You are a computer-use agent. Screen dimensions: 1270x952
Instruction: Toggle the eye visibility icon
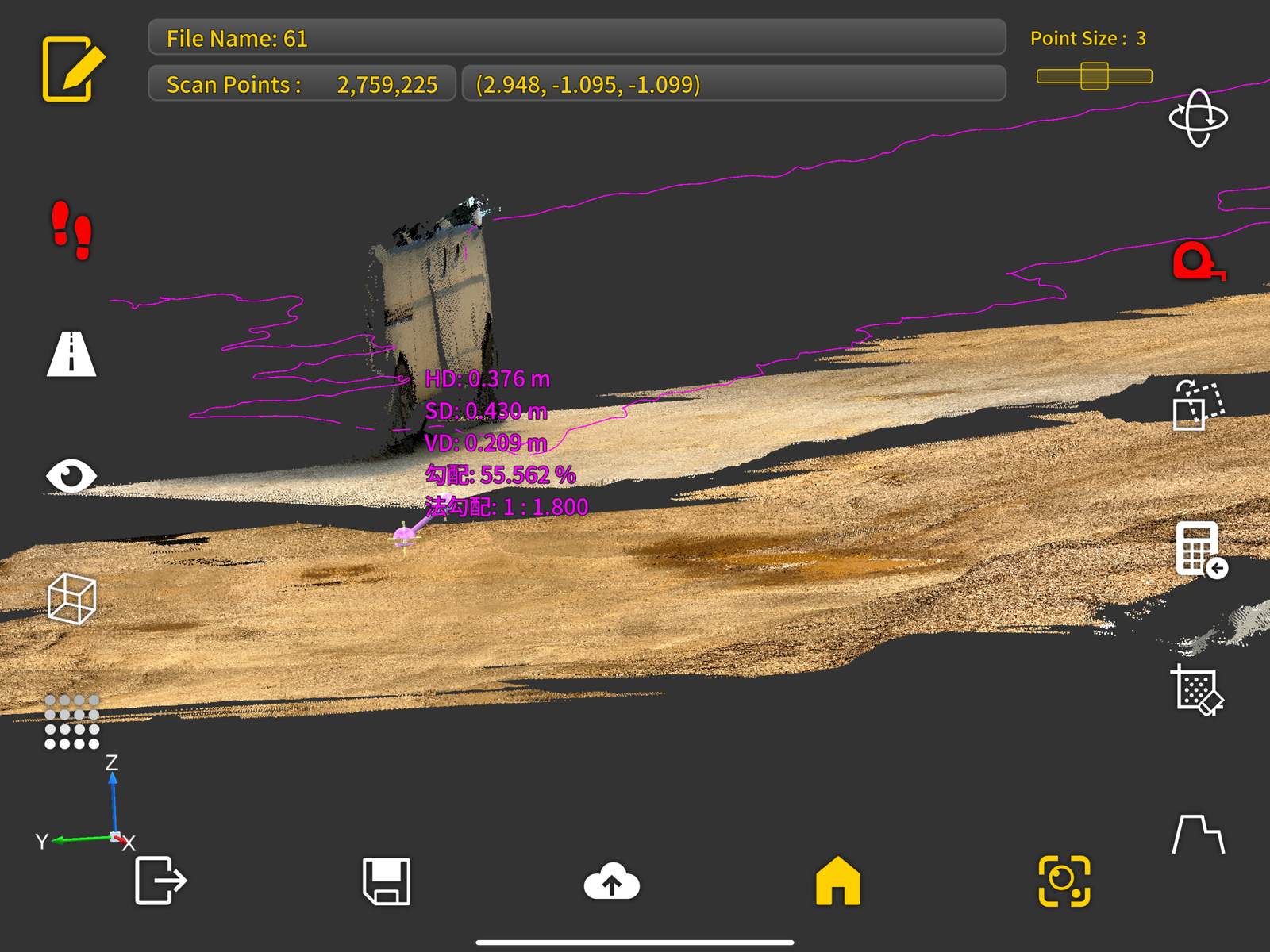point(71,476)
